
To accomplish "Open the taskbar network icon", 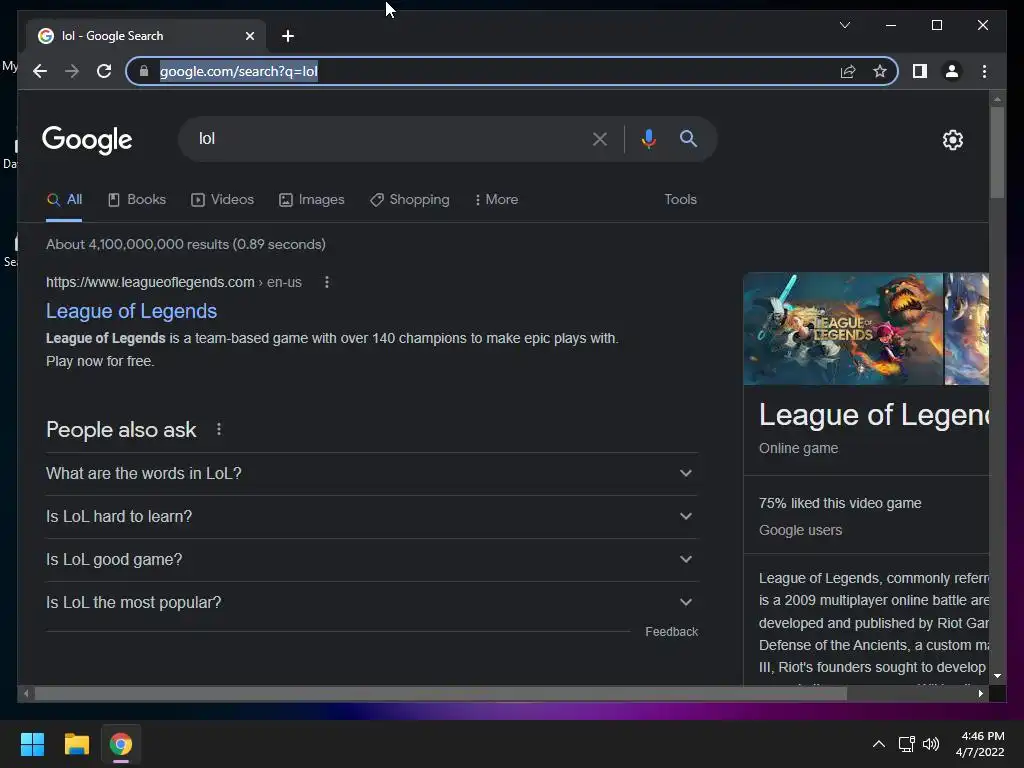I will pyautogui.click(x=906, y=744).
